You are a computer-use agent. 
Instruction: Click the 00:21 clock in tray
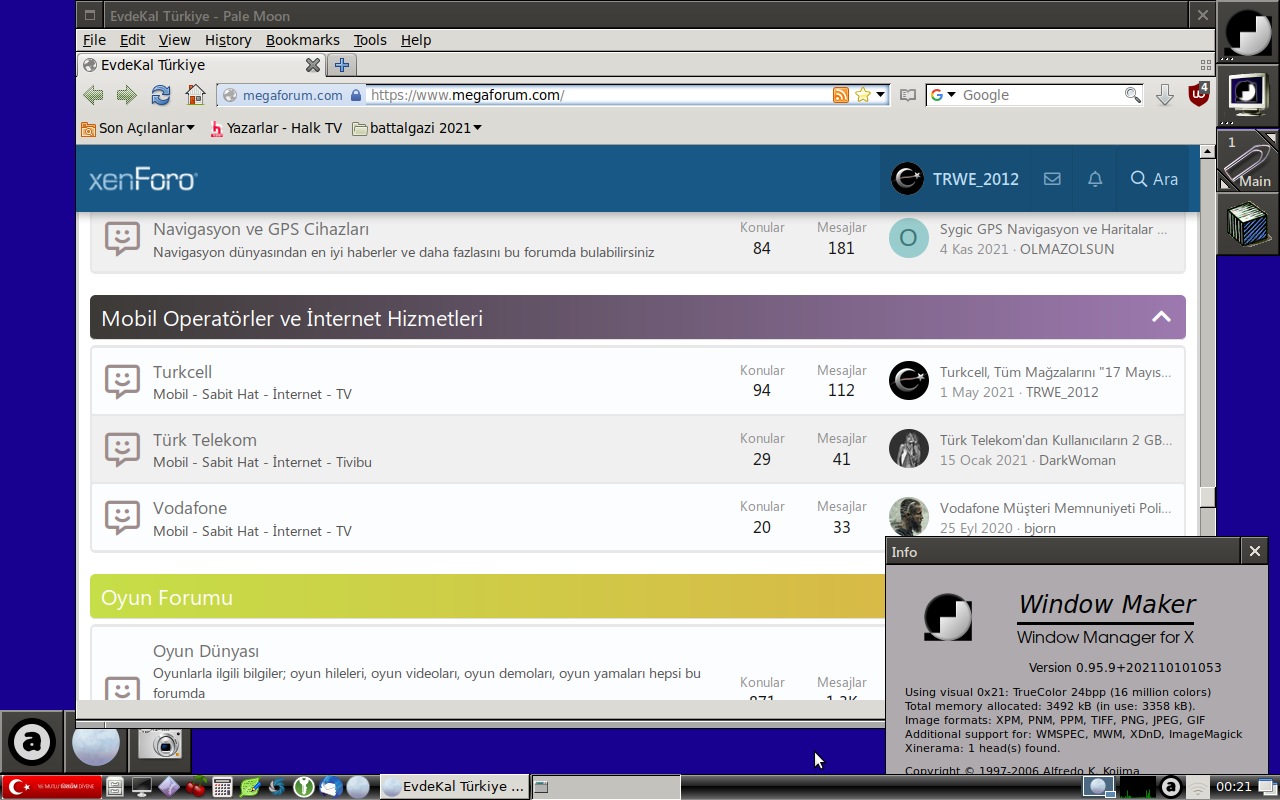[x=1233, y=787]
